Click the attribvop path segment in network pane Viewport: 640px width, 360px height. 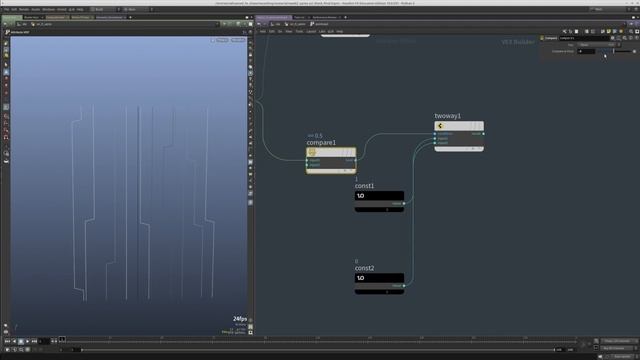point(319,24)
